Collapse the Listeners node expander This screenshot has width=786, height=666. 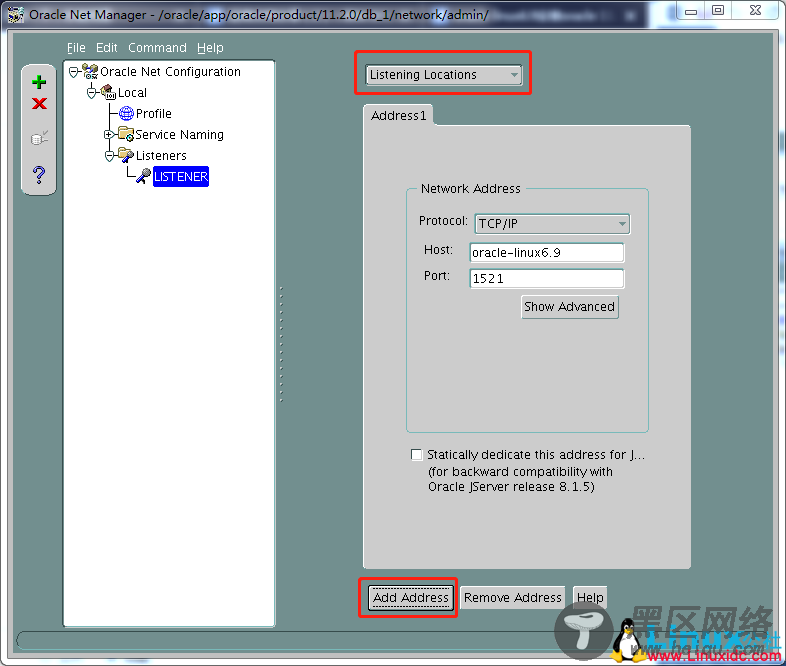109,156
